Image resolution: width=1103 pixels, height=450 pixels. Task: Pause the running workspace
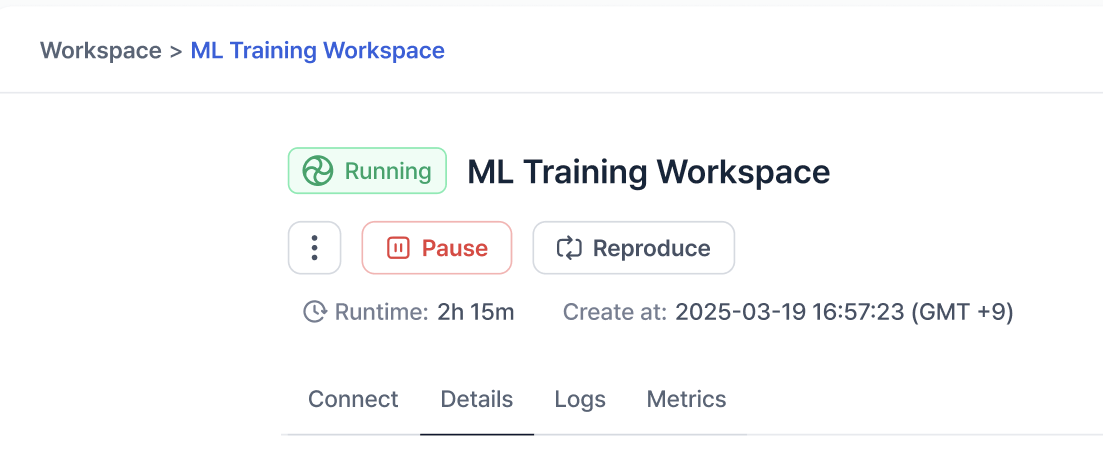click(437, 248)
